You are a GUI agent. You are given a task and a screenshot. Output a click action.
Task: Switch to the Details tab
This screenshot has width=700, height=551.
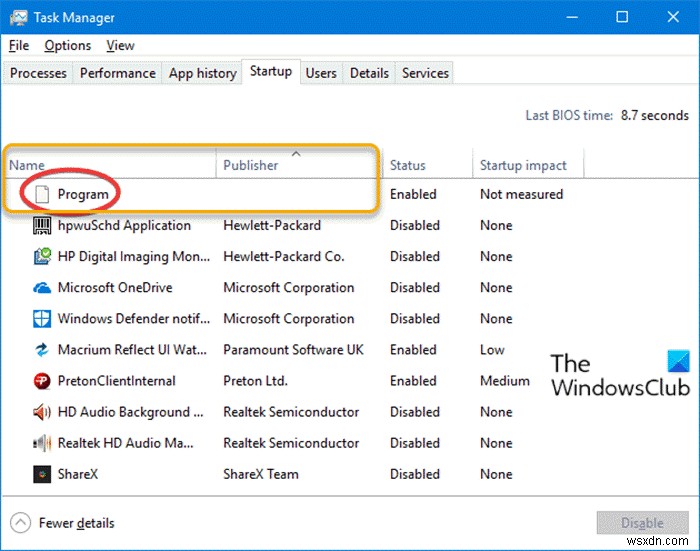click(369, 73)
